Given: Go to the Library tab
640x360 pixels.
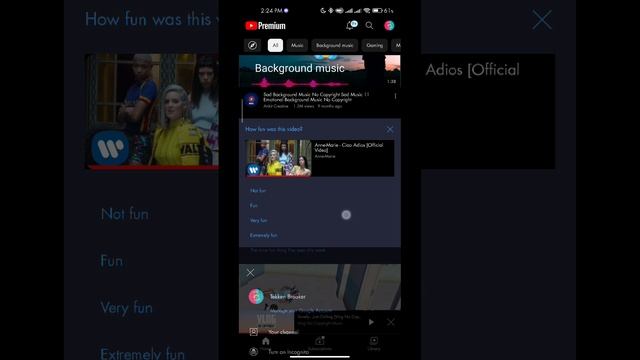Looking at the screenshot, I should (374, 344).
